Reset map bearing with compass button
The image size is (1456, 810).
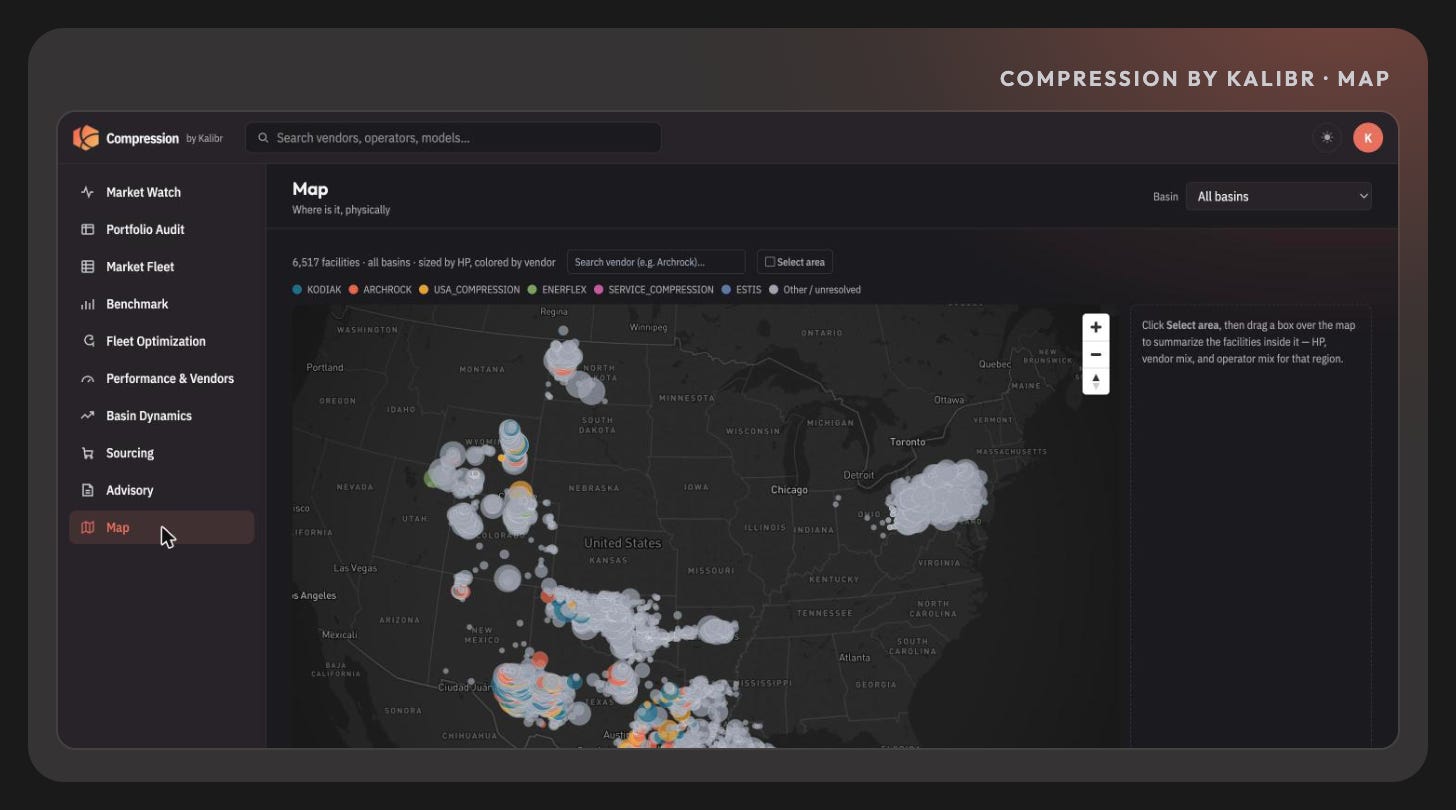[1096, 381]
